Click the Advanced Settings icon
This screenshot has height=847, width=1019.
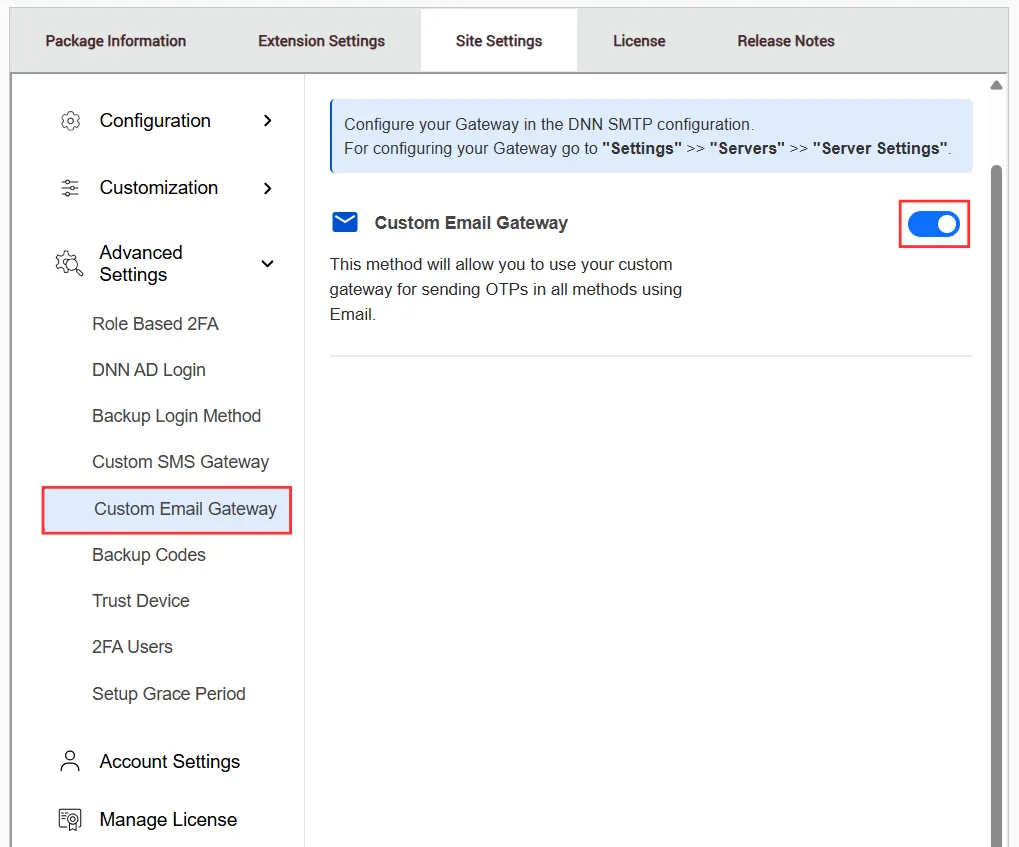(68, 263)
